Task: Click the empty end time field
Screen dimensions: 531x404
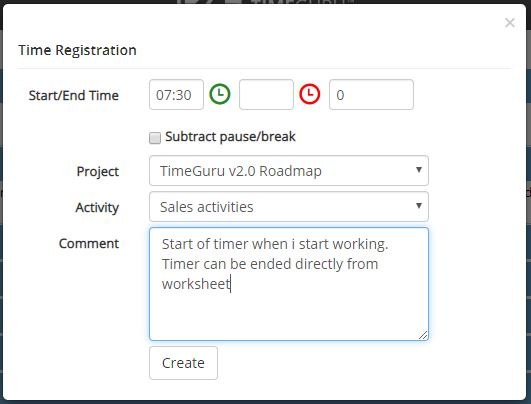Action: 266,94
